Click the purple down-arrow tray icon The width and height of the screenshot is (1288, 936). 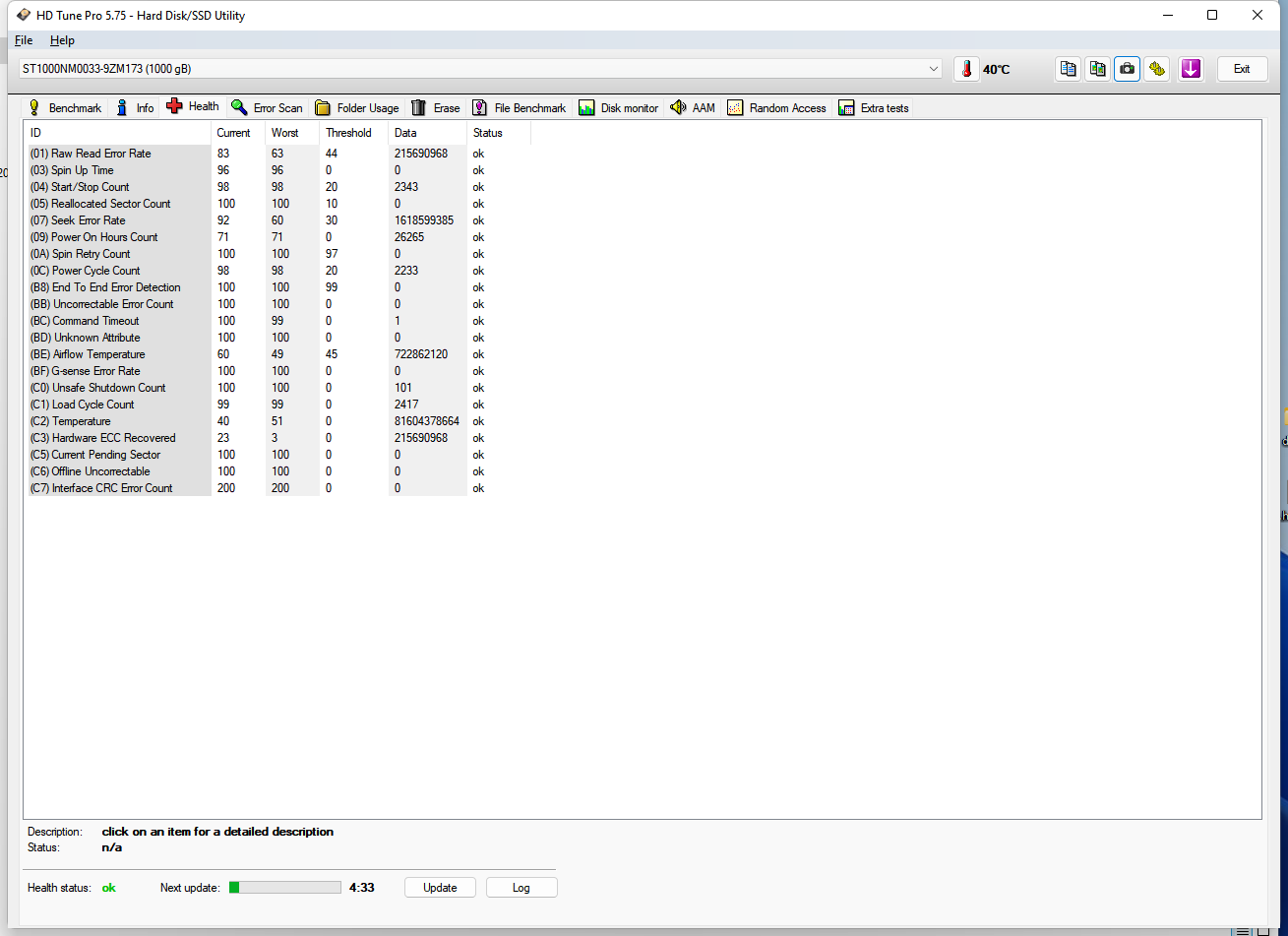(x=1191, y=69)
